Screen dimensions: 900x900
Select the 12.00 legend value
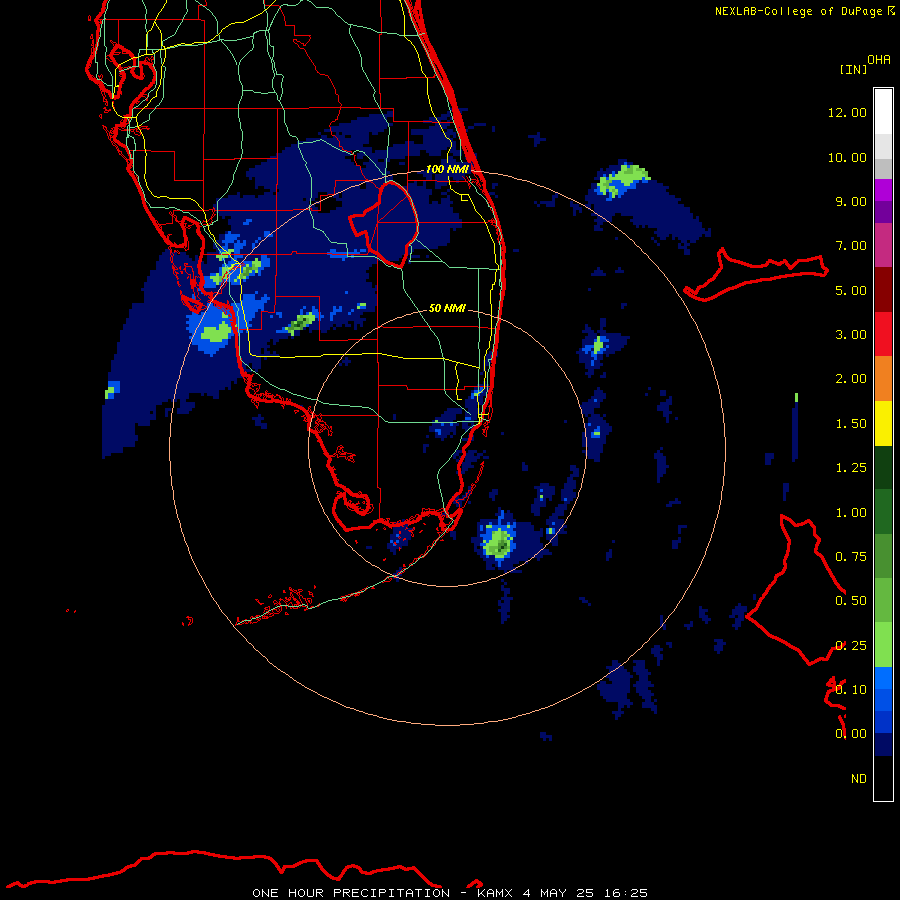(x=847, y=112)
